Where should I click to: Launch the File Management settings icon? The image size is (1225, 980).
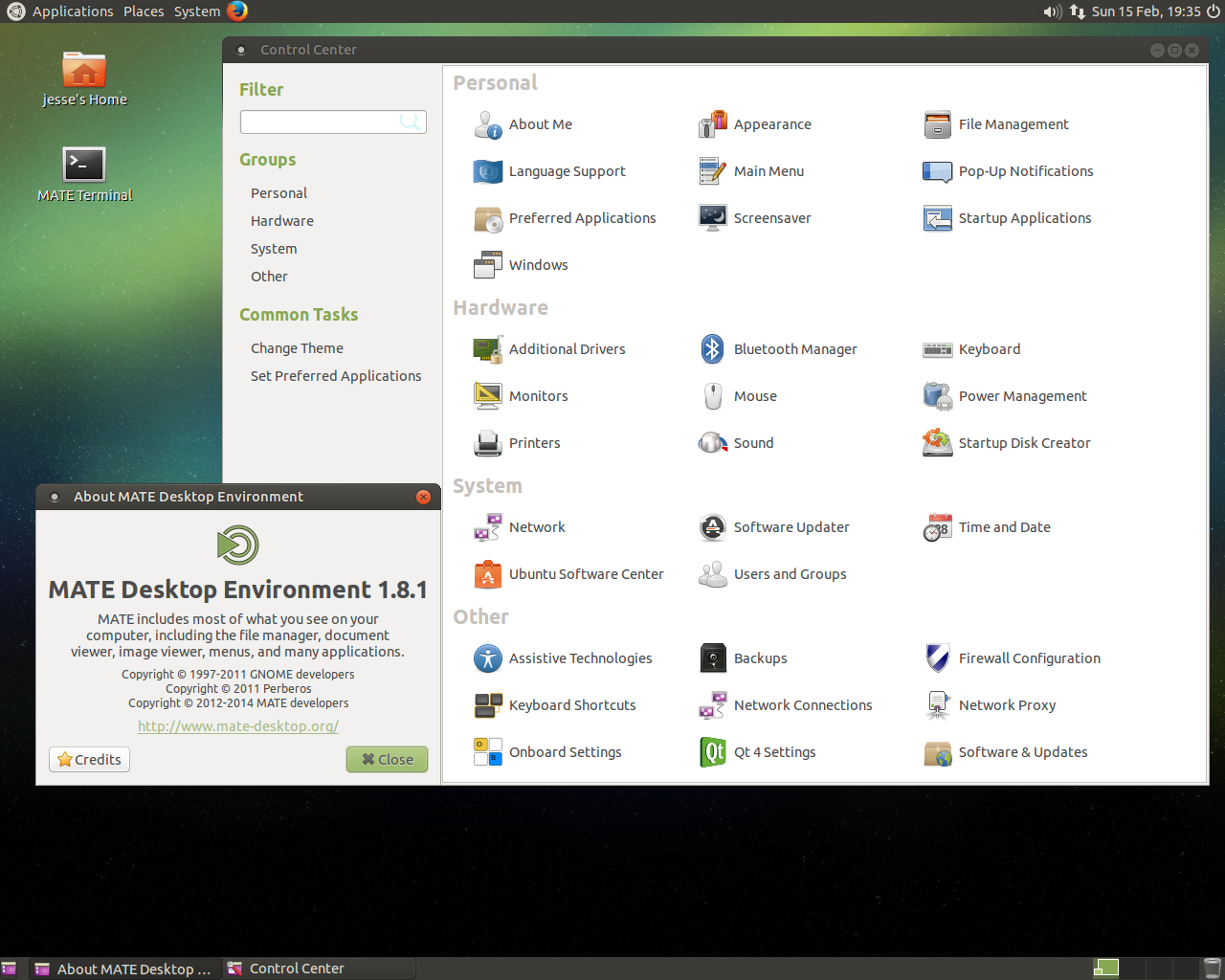point(938,124)
